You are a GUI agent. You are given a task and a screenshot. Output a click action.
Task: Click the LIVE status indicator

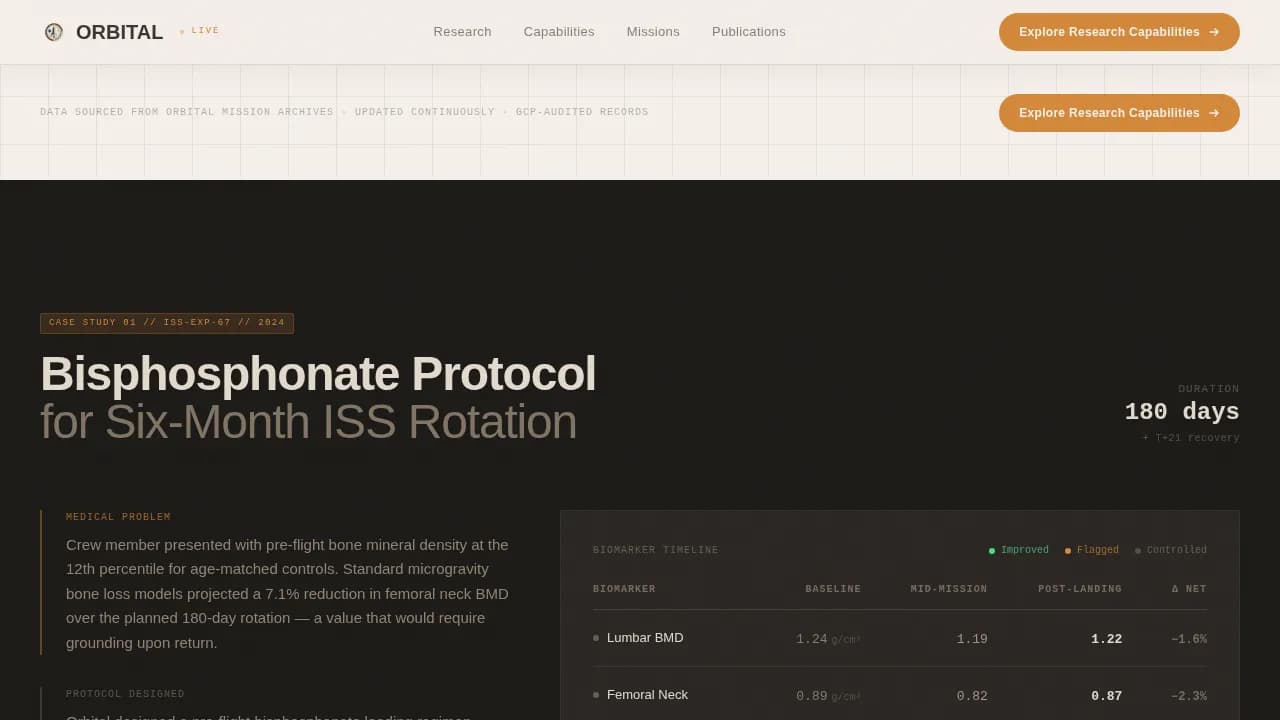click(x=199, y=31)
